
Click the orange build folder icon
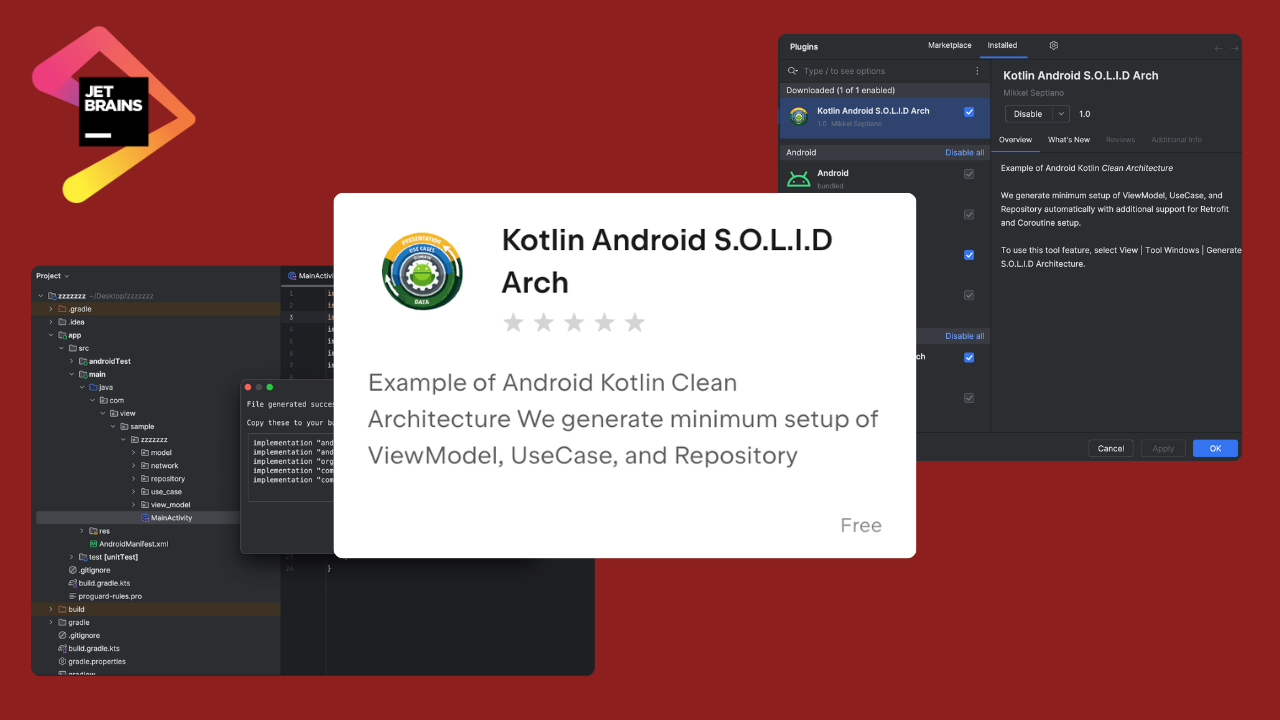pos(62,609)
